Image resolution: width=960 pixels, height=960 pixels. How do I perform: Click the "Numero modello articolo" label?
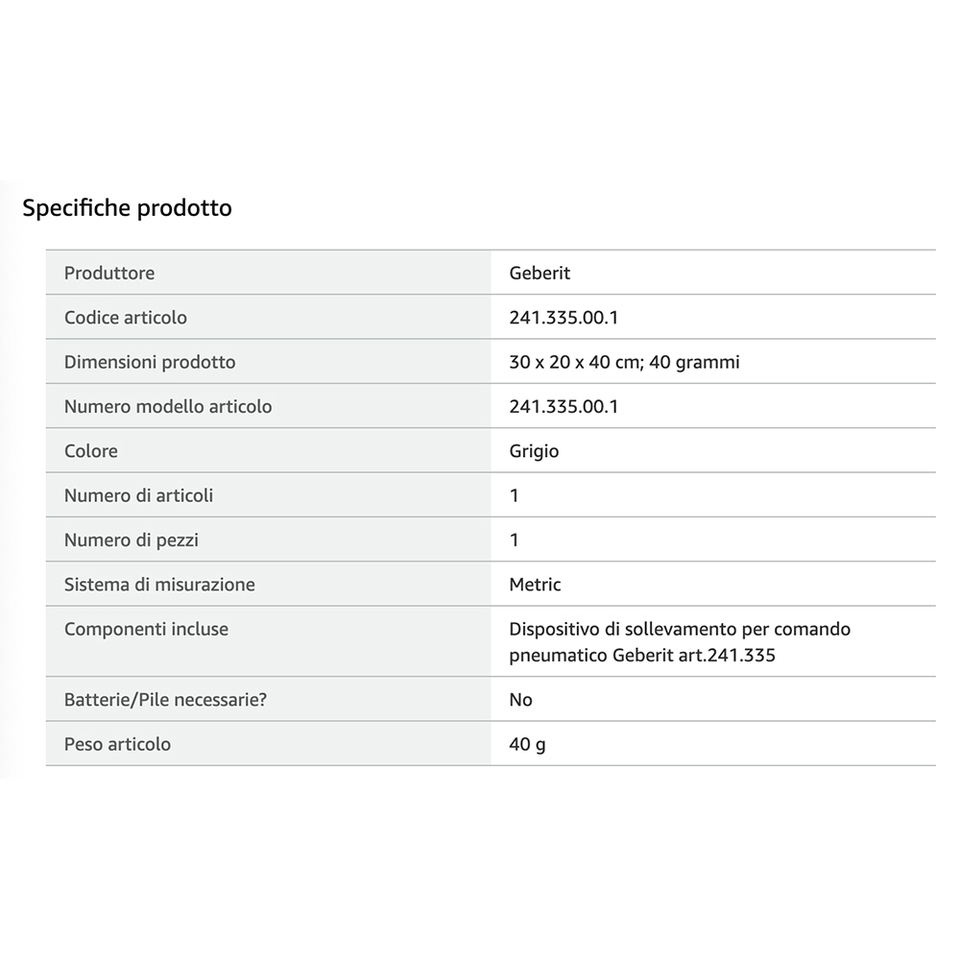[168, 406]
